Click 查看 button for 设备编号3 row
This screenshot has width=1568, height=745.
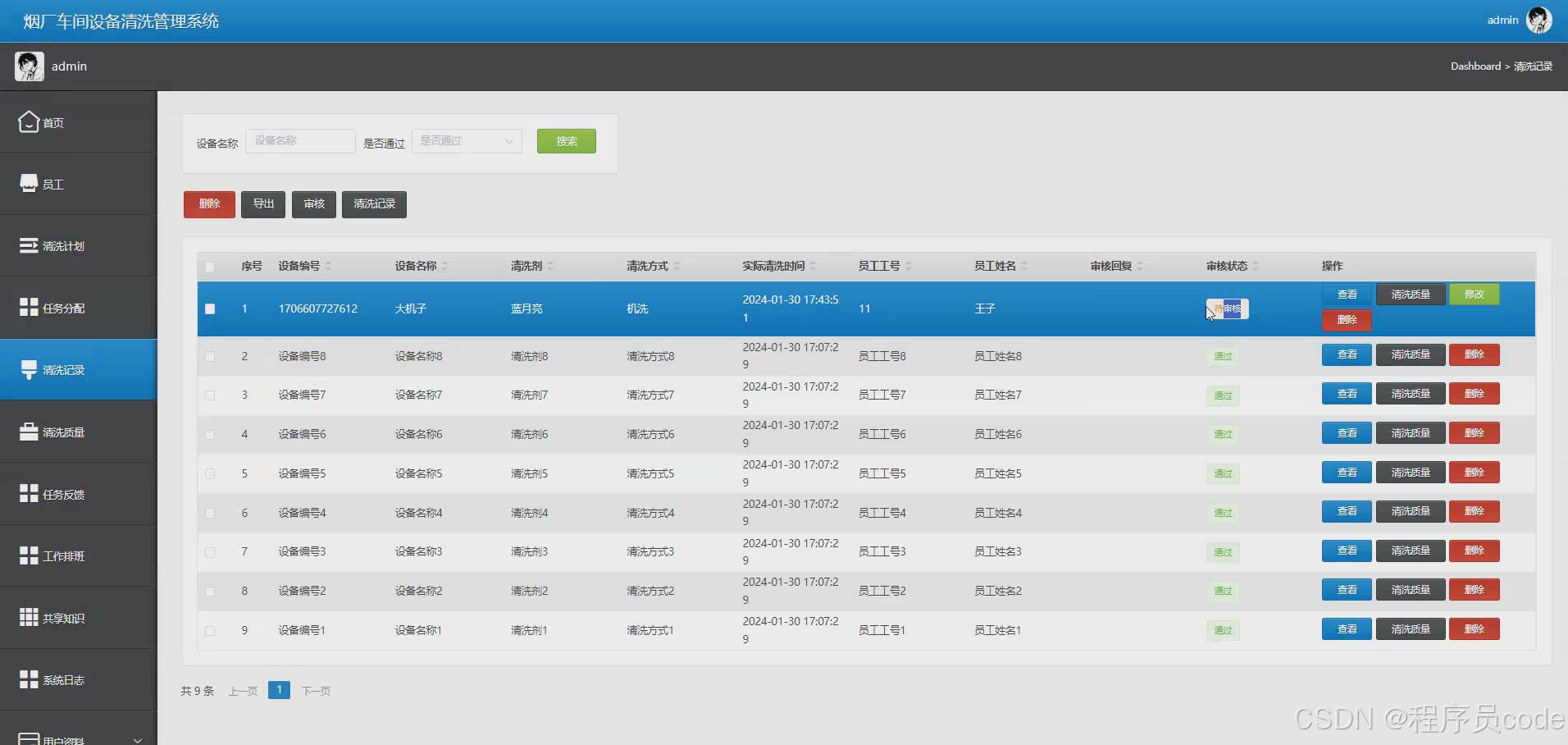pos(1347,551)
